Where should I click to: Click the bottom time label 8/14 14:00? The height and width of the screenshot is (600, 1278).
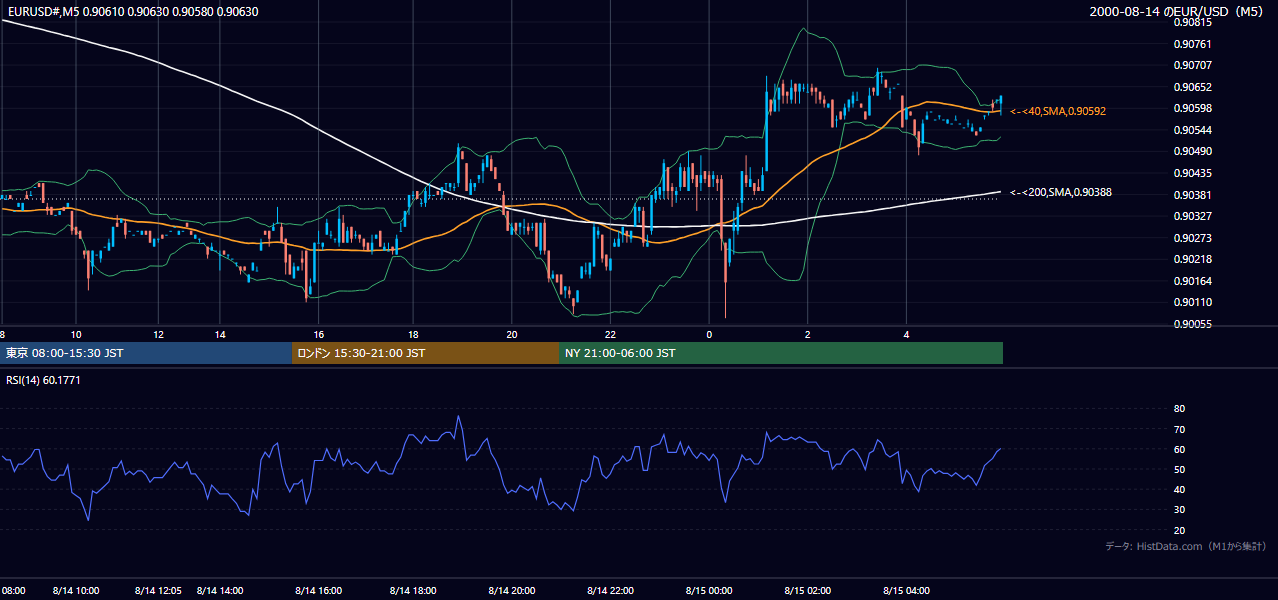(x=222, y=590)
